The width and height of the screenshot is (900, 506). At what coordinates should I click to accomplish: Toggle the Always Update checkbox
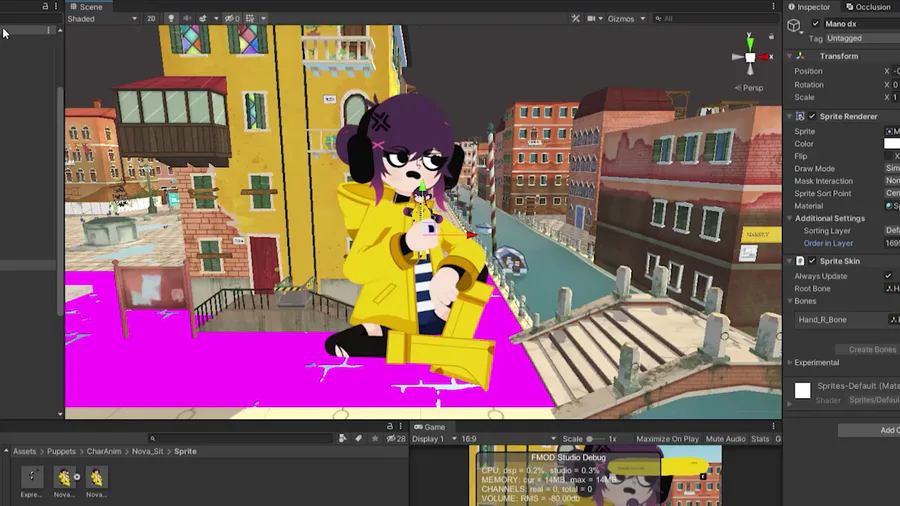888,276
